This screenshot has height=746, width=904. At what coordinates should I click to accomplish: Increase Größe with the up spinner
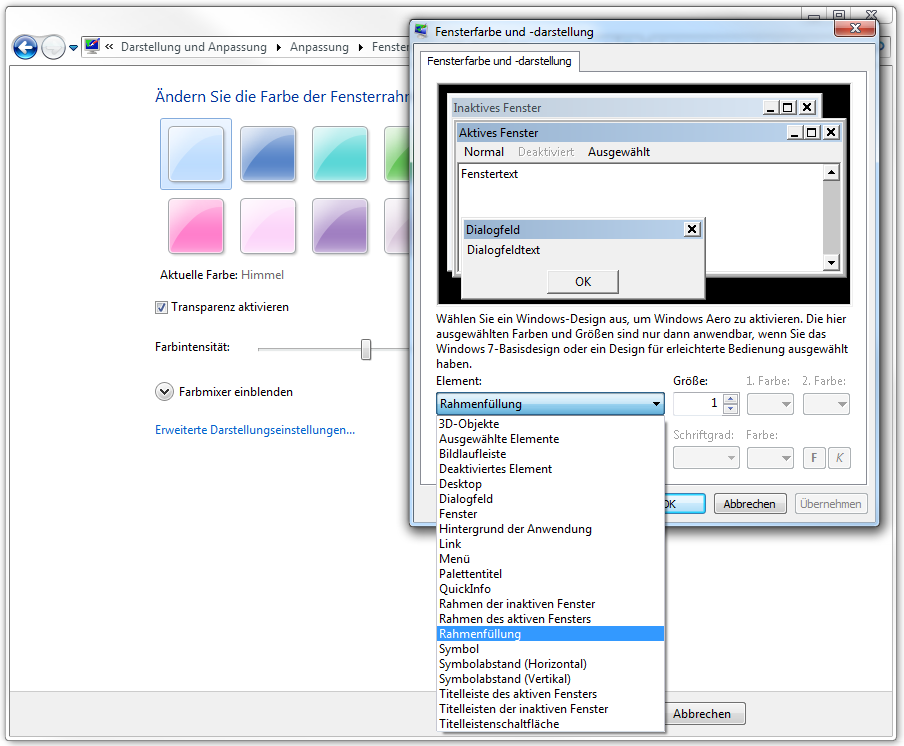point(730,398)
